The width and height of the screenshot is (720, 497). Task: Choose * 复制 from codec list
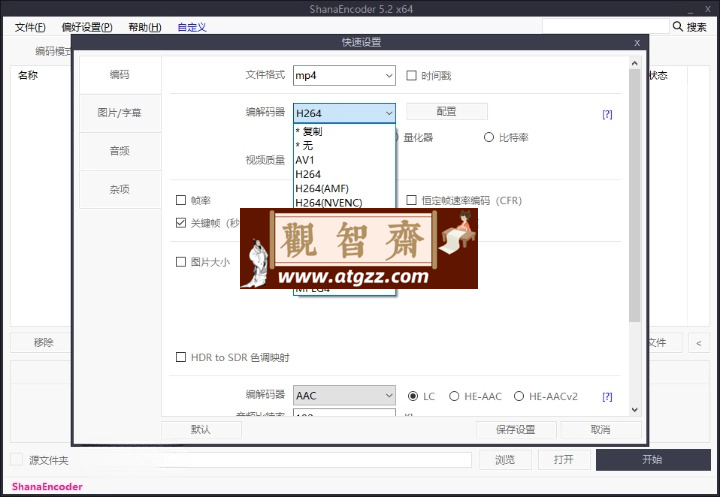[344, 131]
